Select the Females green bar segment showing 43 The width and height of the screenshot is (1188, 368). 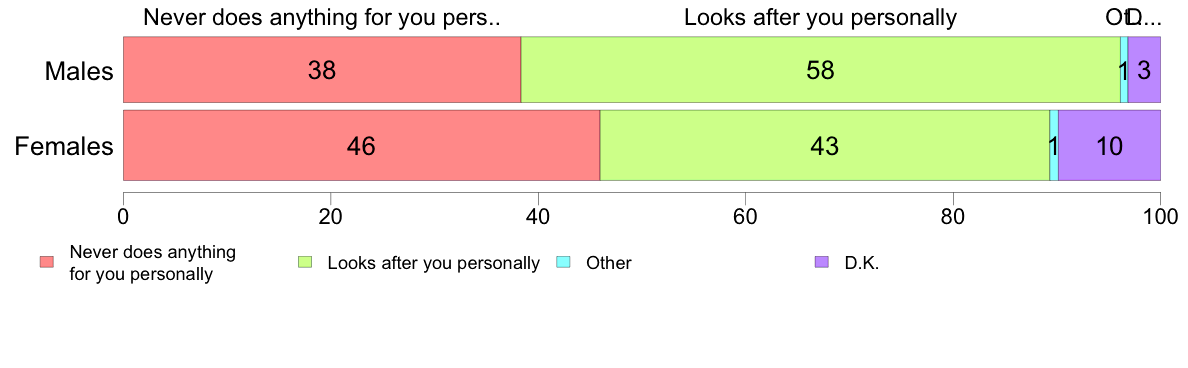(824, 145)
